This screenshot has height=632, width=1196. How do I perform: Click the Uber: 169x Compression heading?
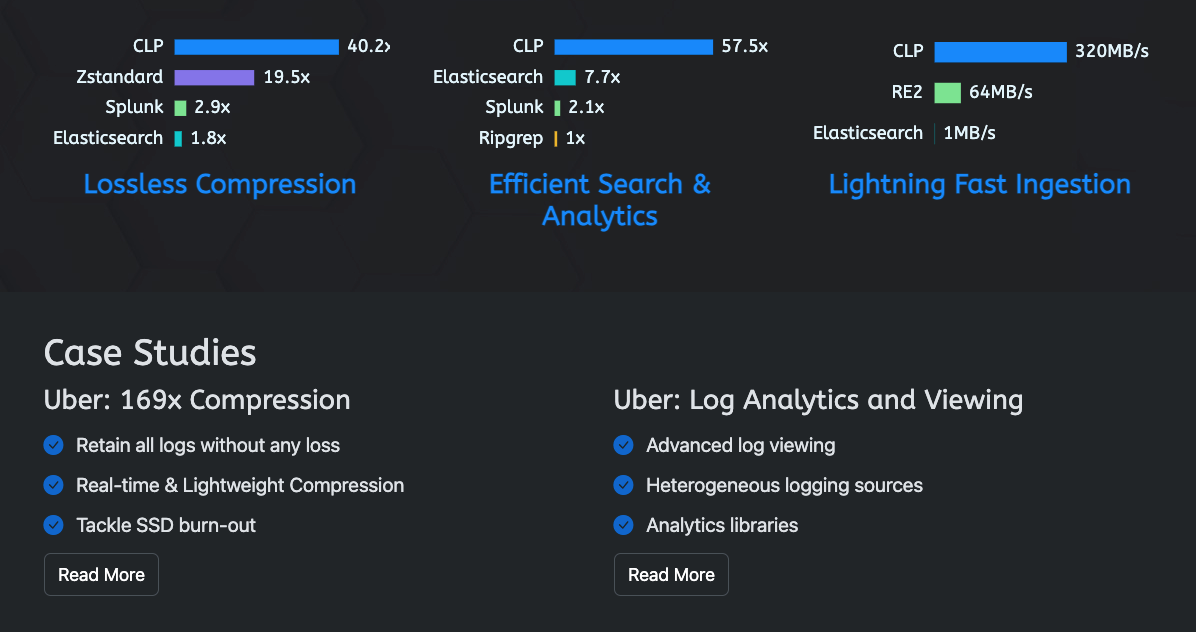coord(197,400)
